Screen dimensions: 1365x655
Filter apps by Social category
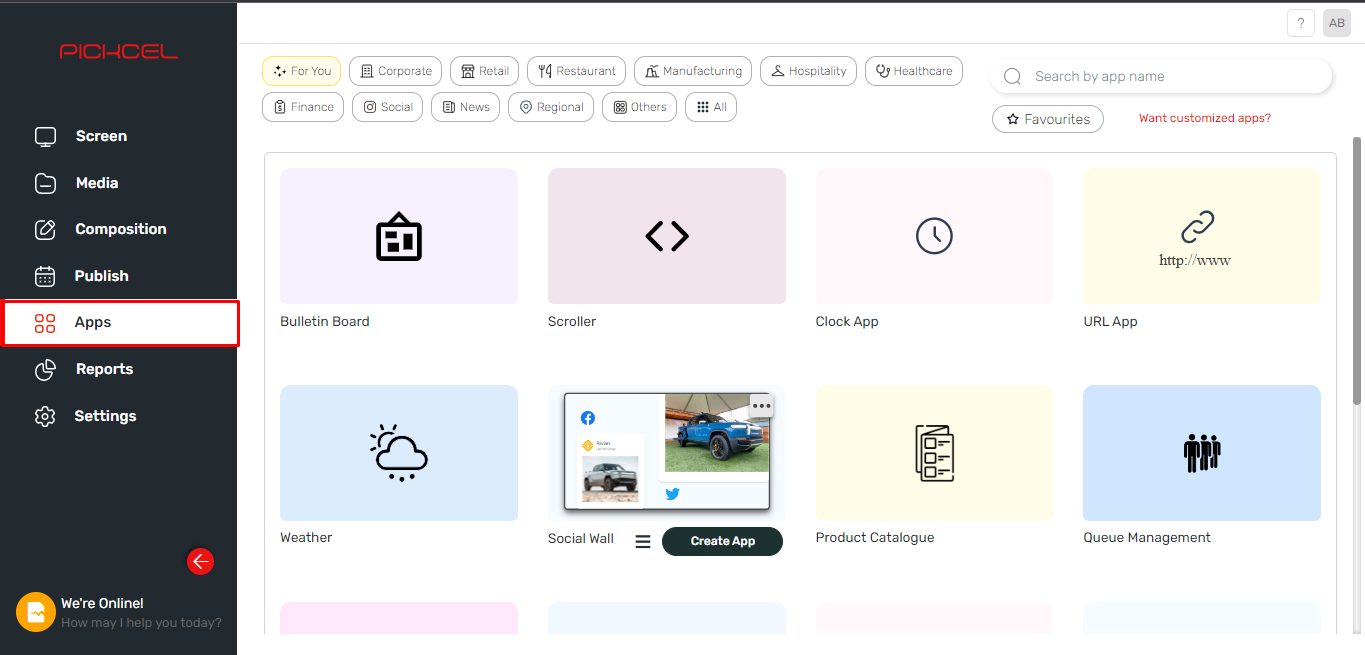coord(388,107)
